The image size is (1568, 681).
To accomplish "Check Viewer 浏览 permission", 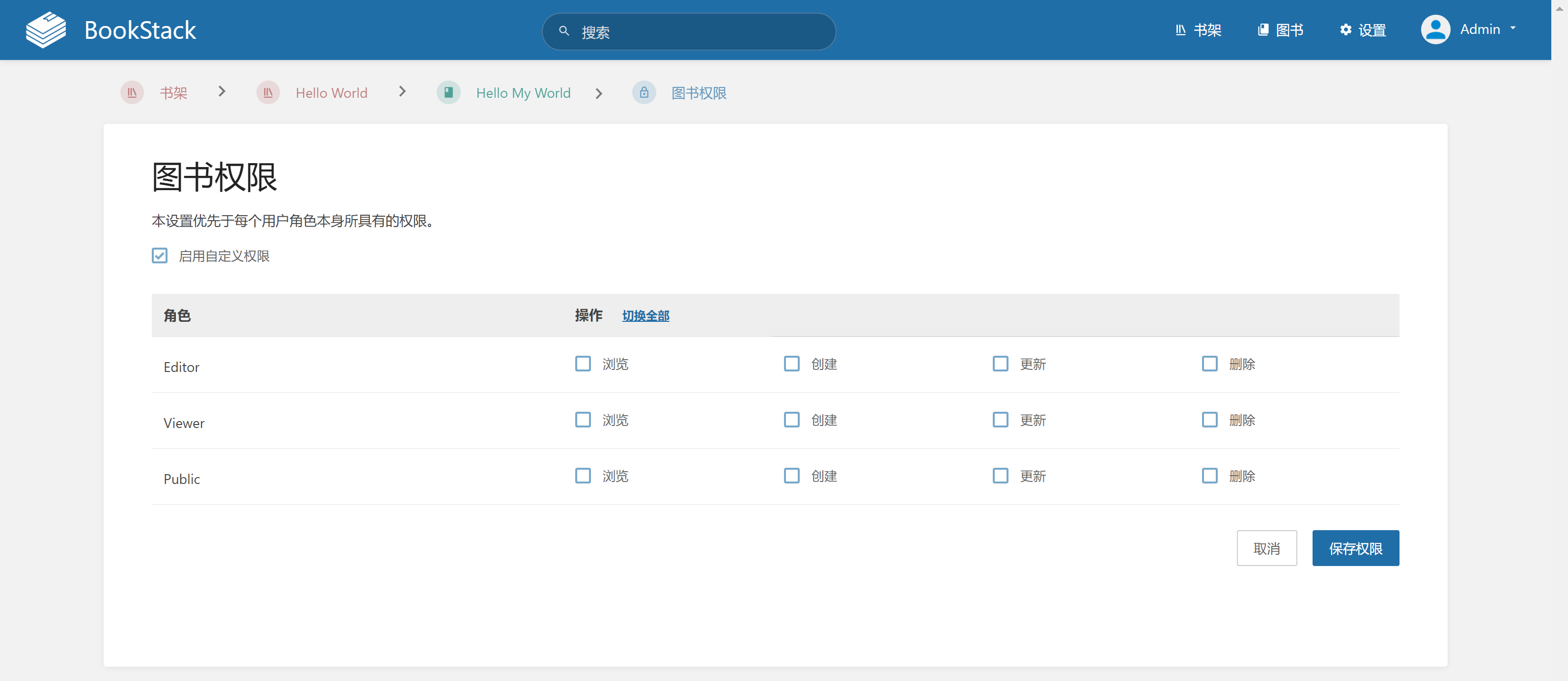I will 583,419.
